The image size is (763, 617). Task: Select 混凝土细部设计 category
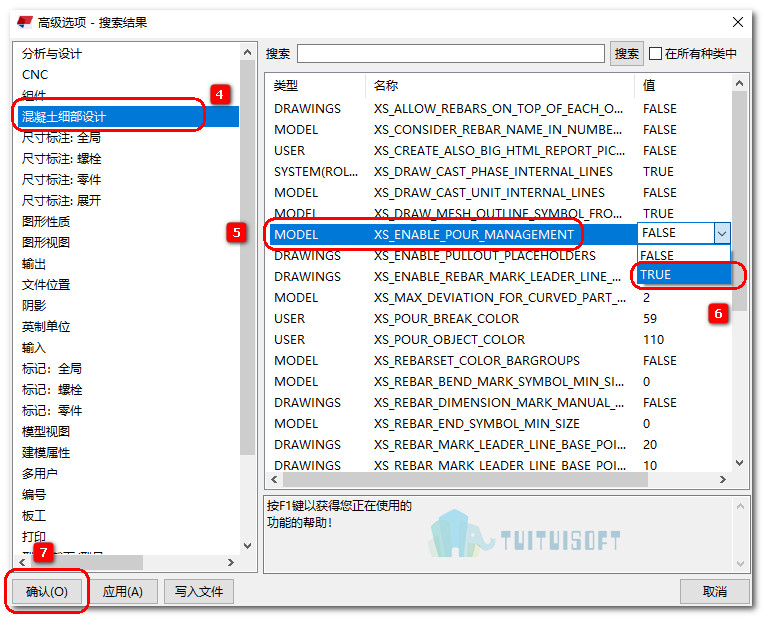click(128, 116)
